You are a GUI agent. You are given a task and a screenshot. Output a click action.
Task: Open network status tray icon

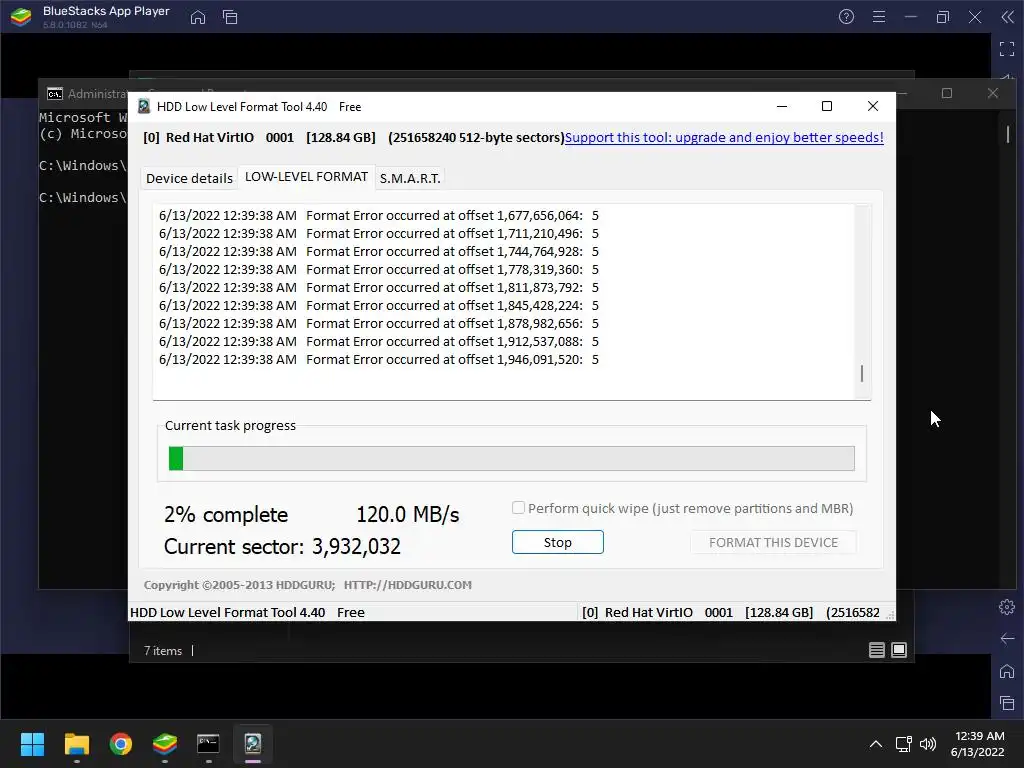(904, 744)
